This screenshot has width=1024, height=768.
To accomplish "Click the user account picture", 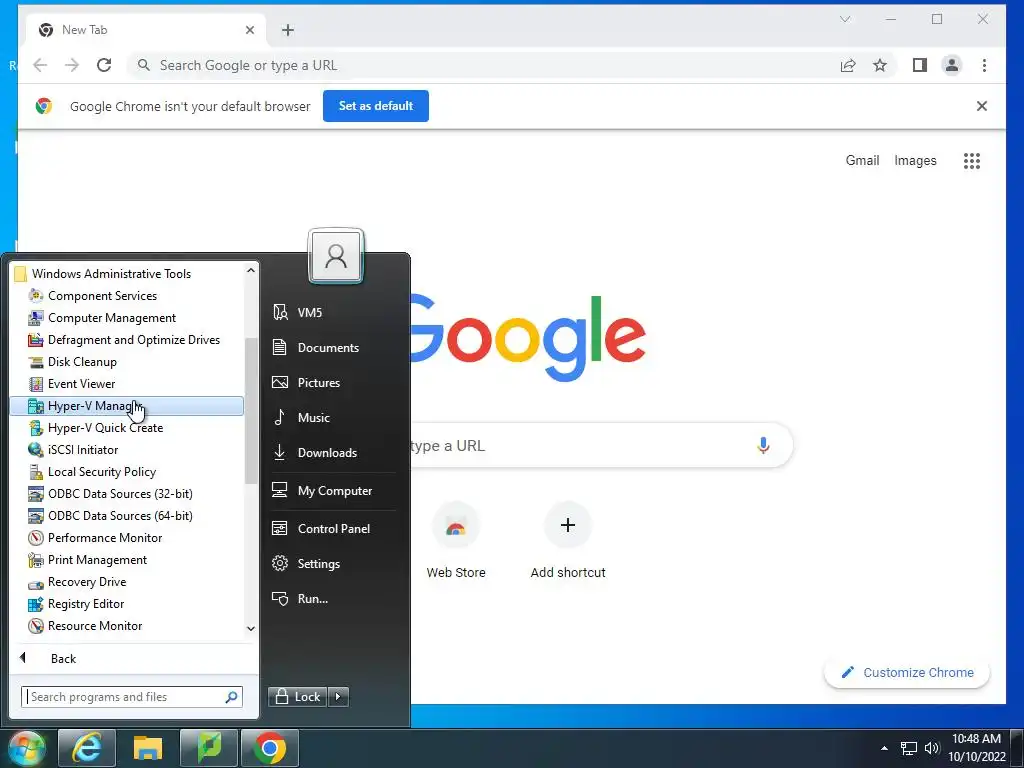I will click(336, 255).
